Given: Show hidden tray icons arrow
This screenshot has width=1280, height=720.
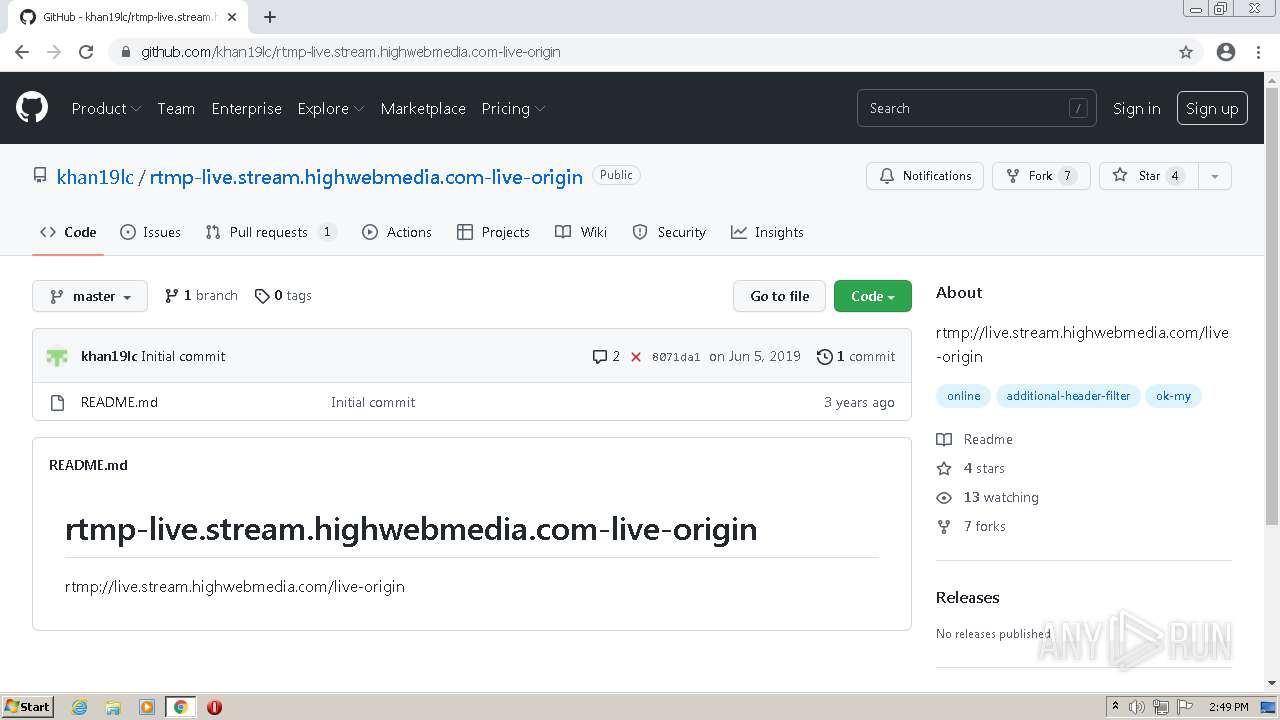Looking at the screenshot, I should 1116,707.
